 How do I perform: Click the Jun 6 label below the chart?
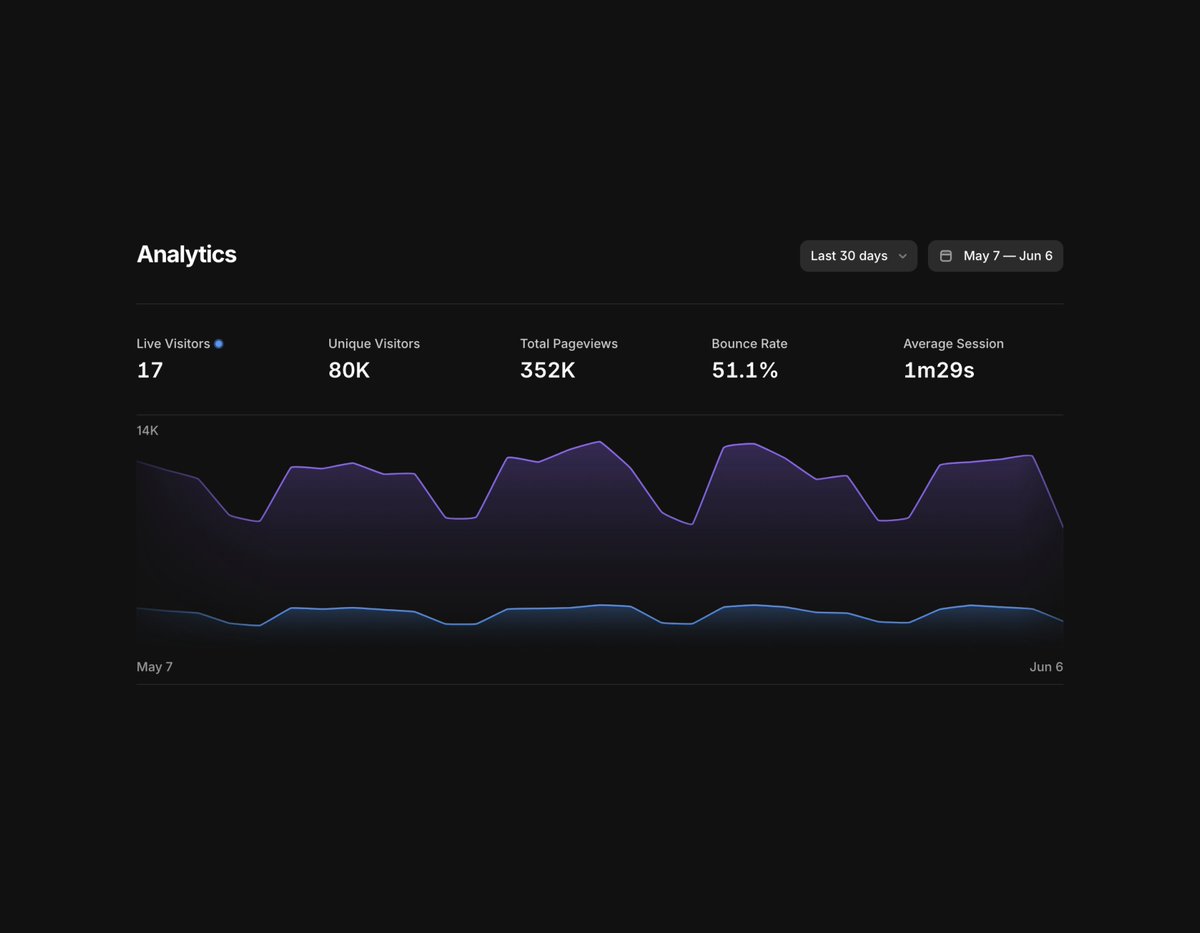(x=1046, y=667)
